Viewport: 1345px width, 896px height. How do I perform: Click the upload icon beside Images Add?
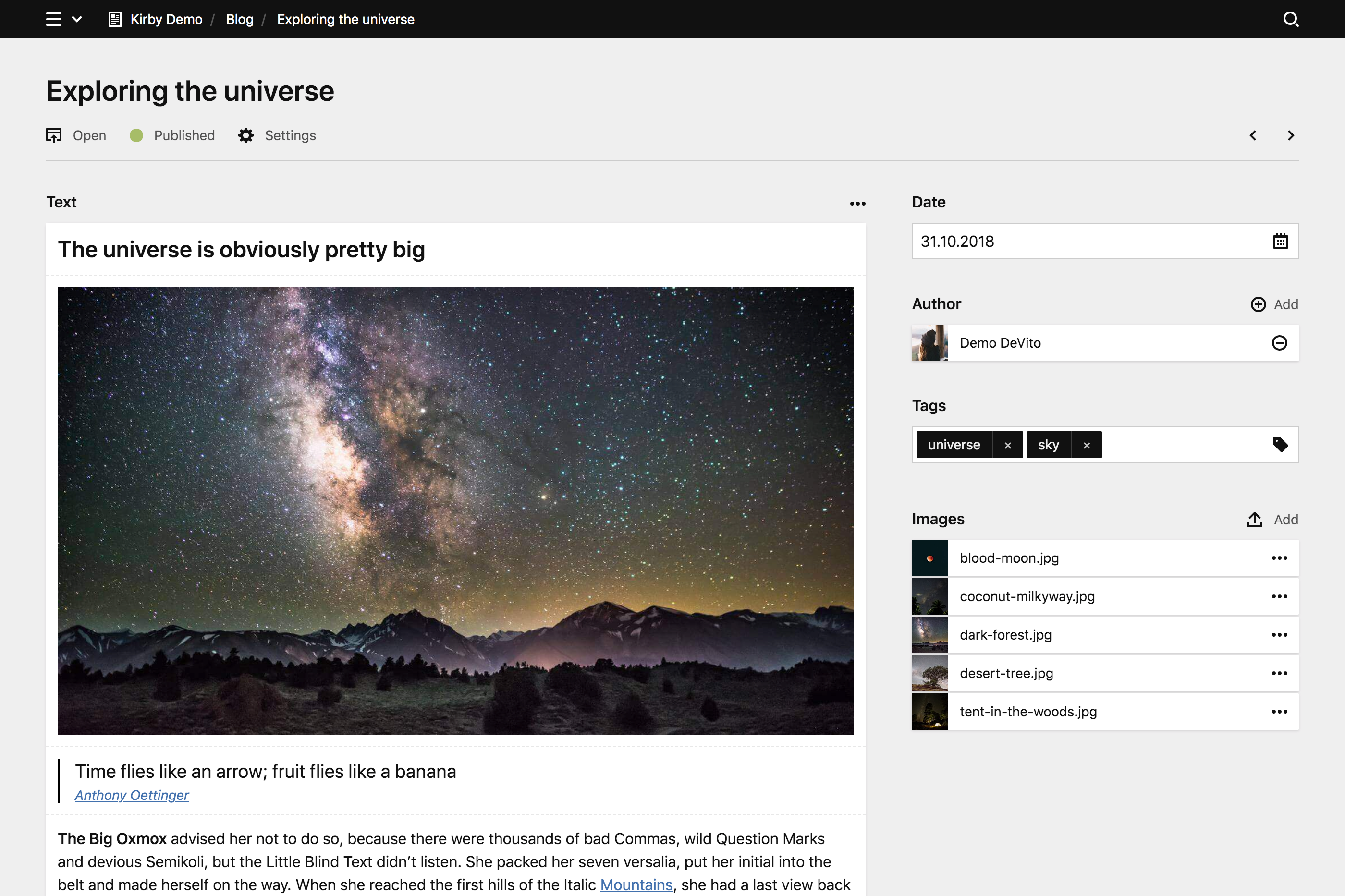(x=1254, y=520)
